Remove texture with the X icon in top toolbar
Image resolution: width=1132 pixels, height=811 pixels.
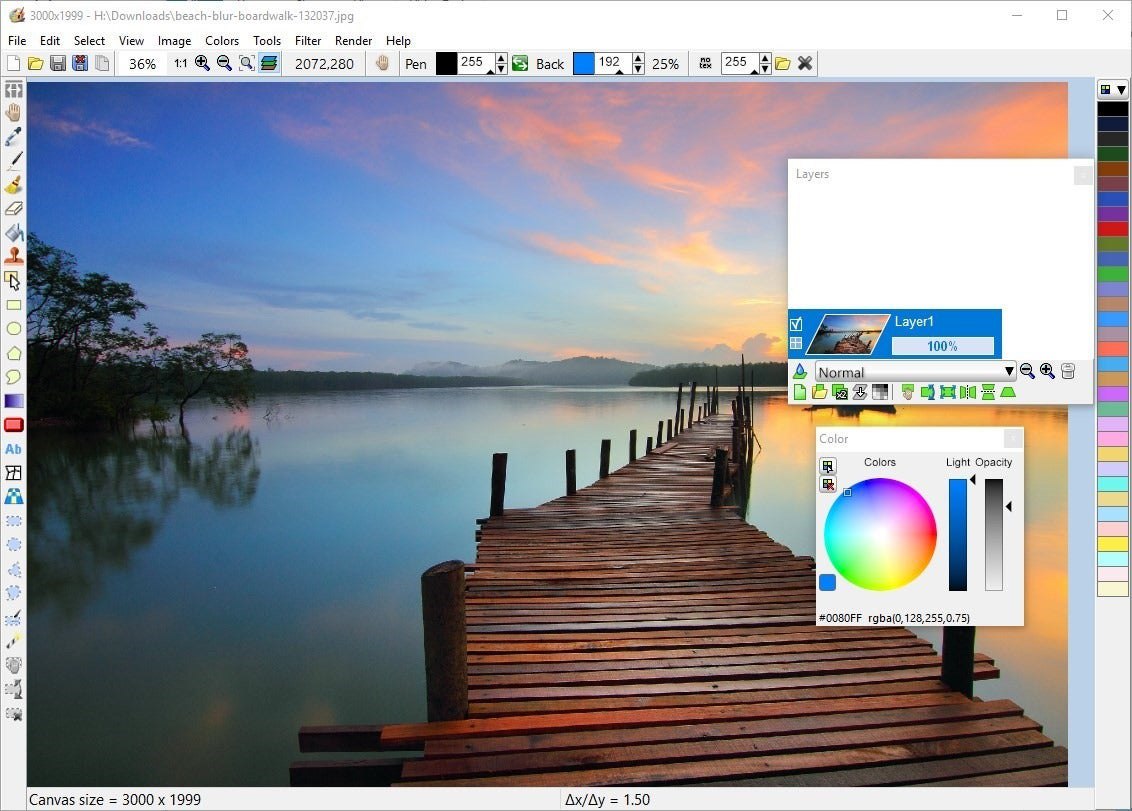[x=805, y=64]
